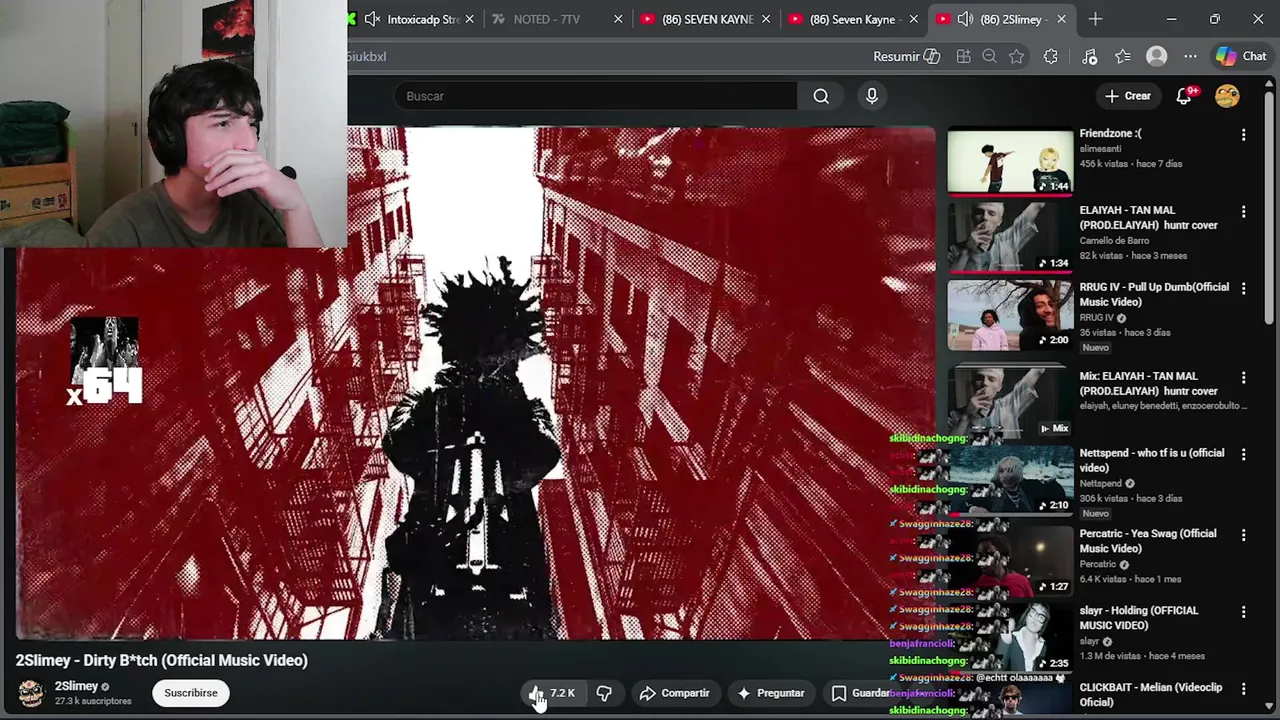Image resolution: width=1280 pixels, height=720 pixels.
Task: Click the Resumir button in address bar
Action: (x=906, y=57)
